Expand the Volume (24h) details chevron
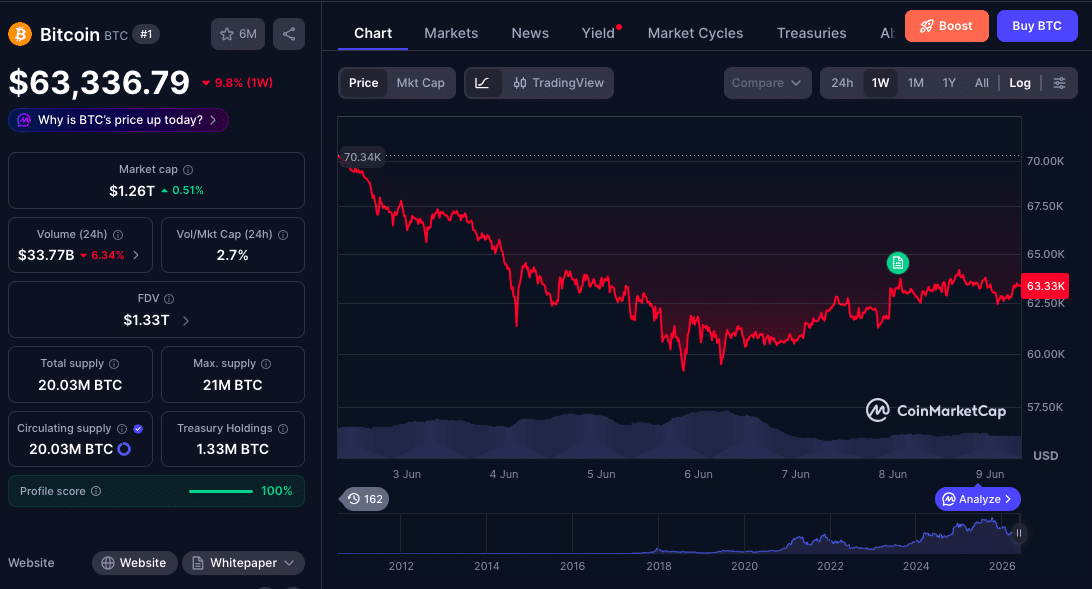Image resolution: width=1092 pixels, height=589 pixels. coord(136,256)
